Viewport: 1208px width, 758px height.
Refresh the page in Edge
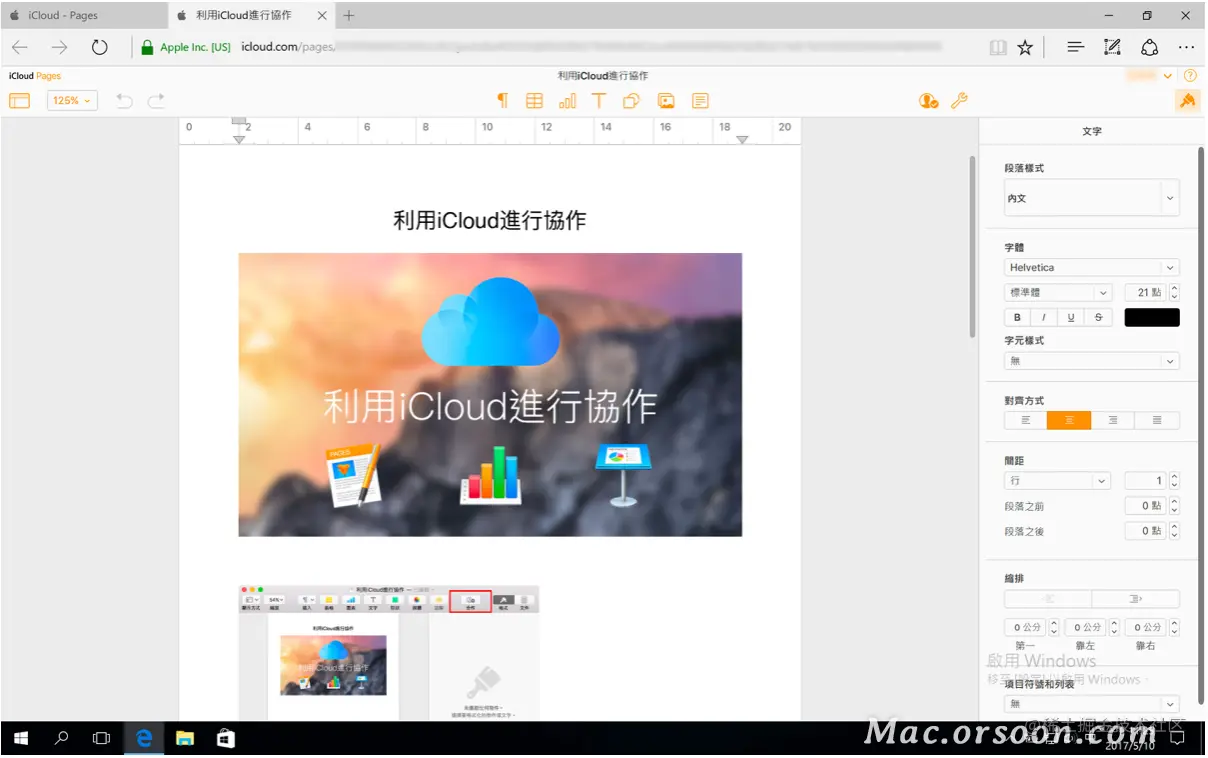click(x=99, y=47)
